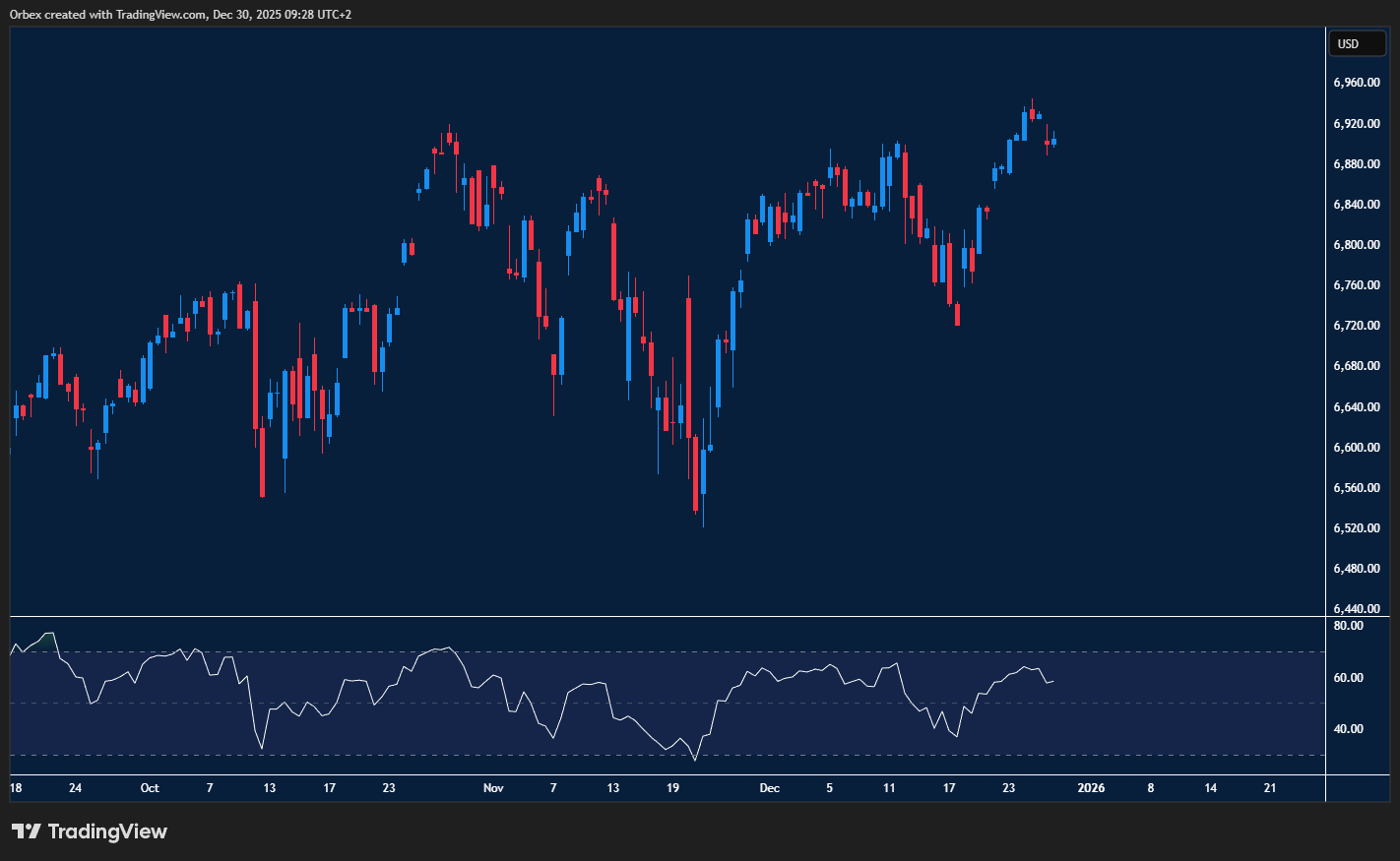Select the Nov label on time axis
1400x861 pixels.
493,788
